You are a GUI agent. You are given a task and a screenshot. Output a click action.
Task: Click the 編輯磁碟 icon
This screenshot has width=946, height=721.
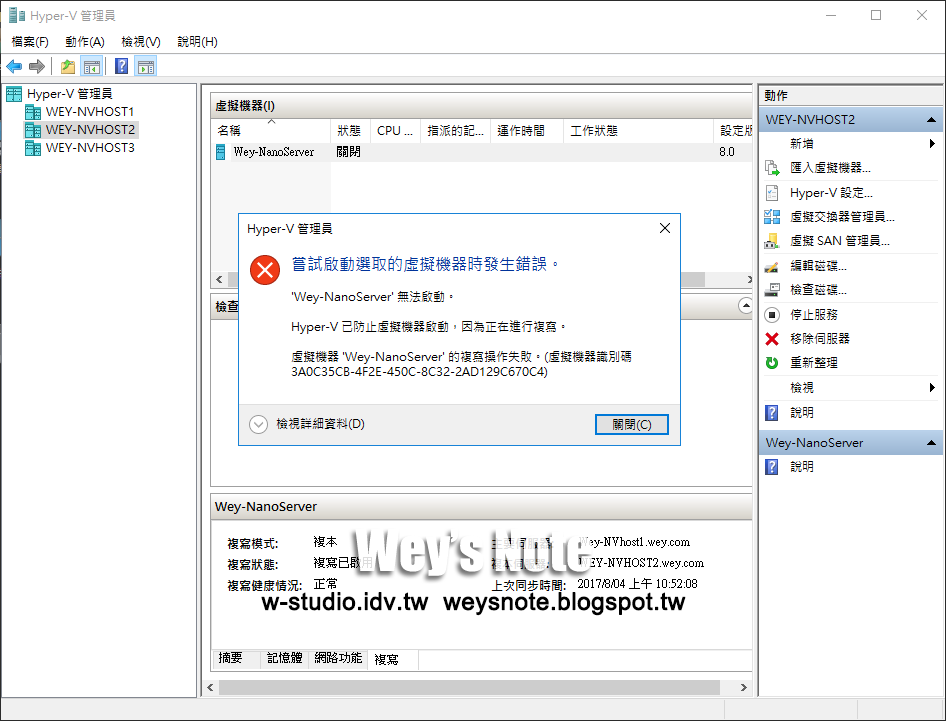(x=772, y=266)
